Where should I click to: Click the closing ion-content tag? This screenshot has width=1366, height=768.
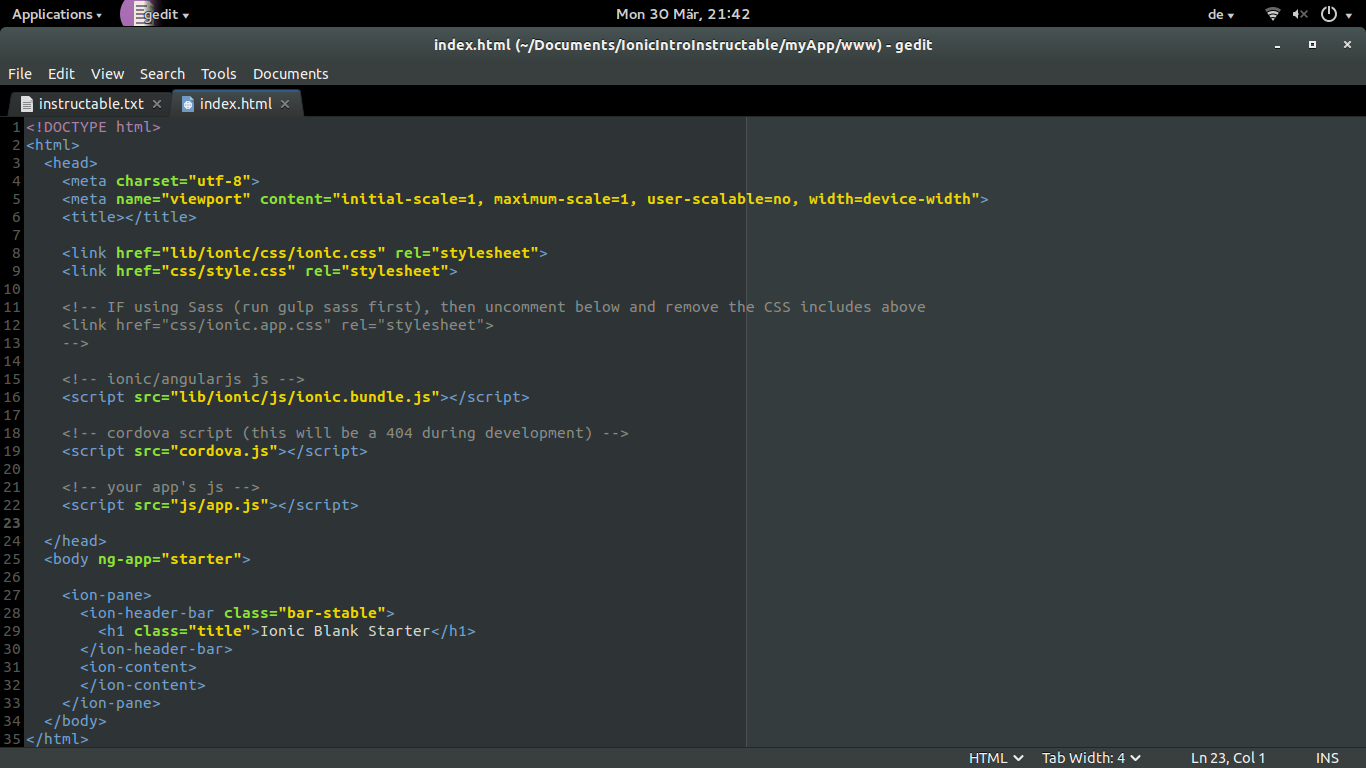[143, 685]
